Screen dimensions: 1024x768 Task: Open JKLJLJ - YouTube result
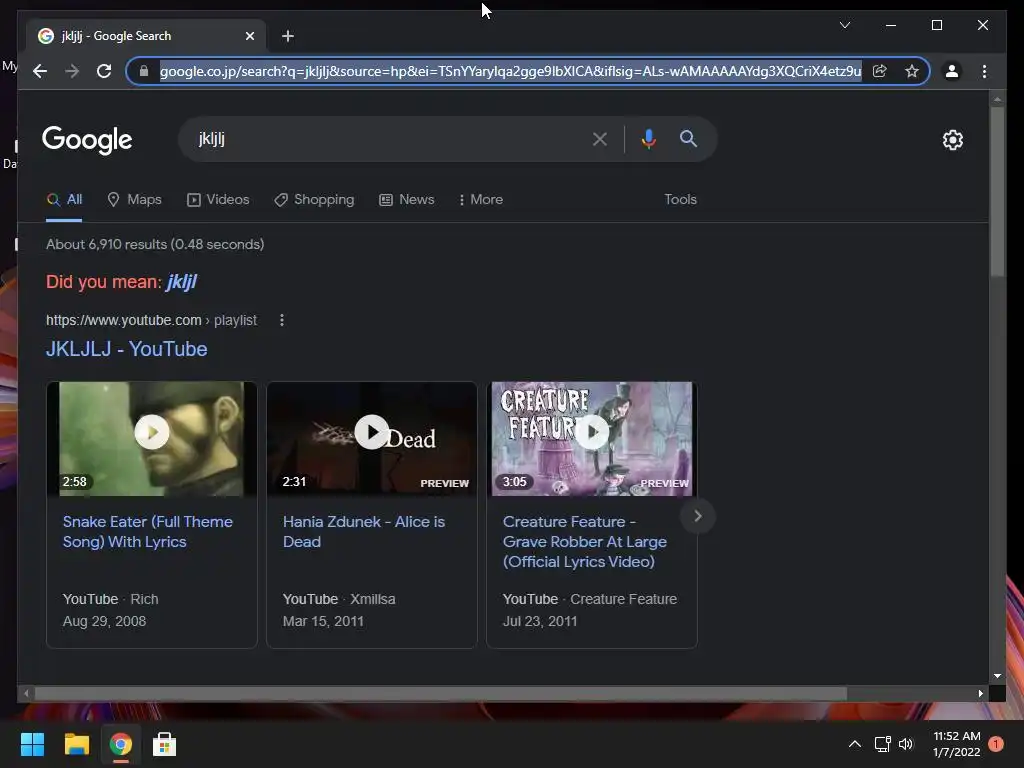127,349
